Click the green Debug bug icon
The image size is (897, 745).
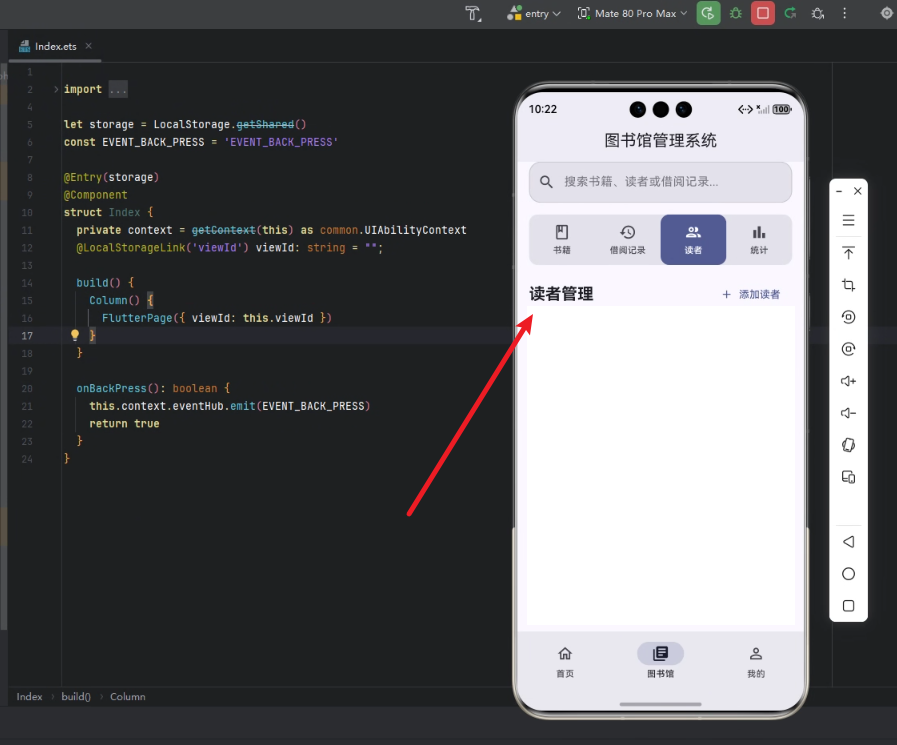click(x=736, y=13)
